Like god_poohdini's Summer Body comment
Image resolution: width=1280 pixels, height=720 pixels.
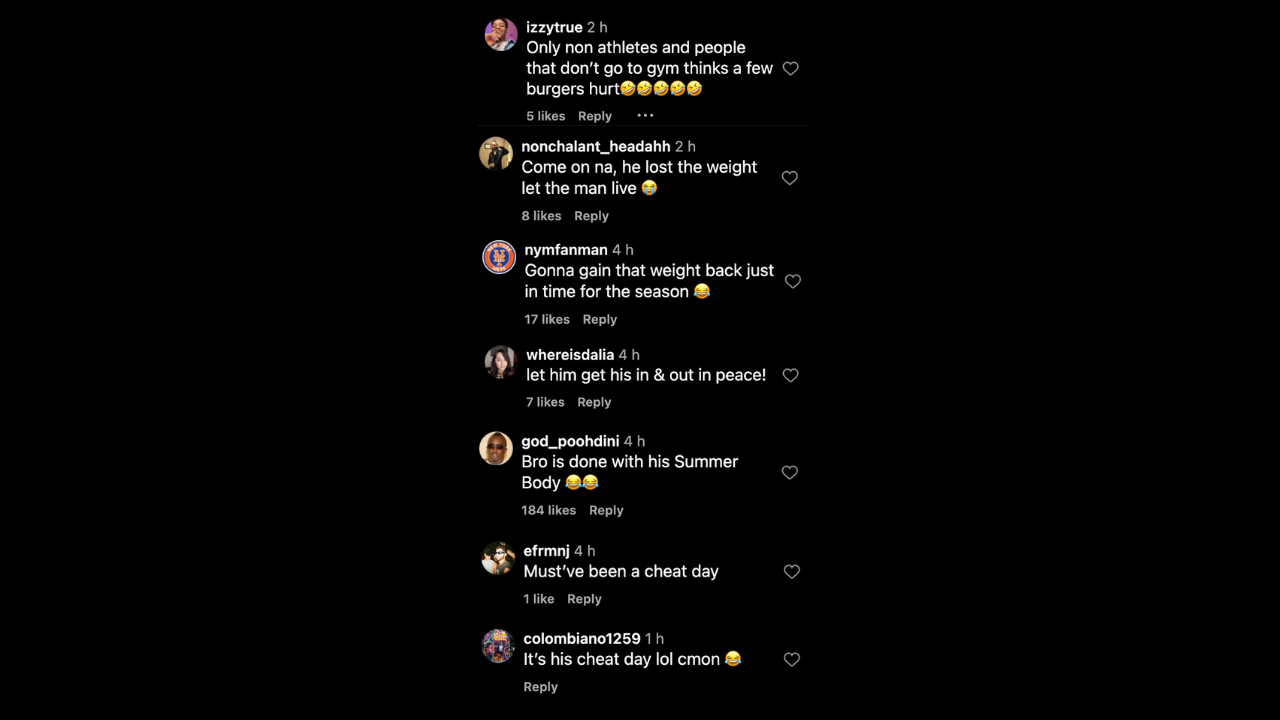[790, 472]
